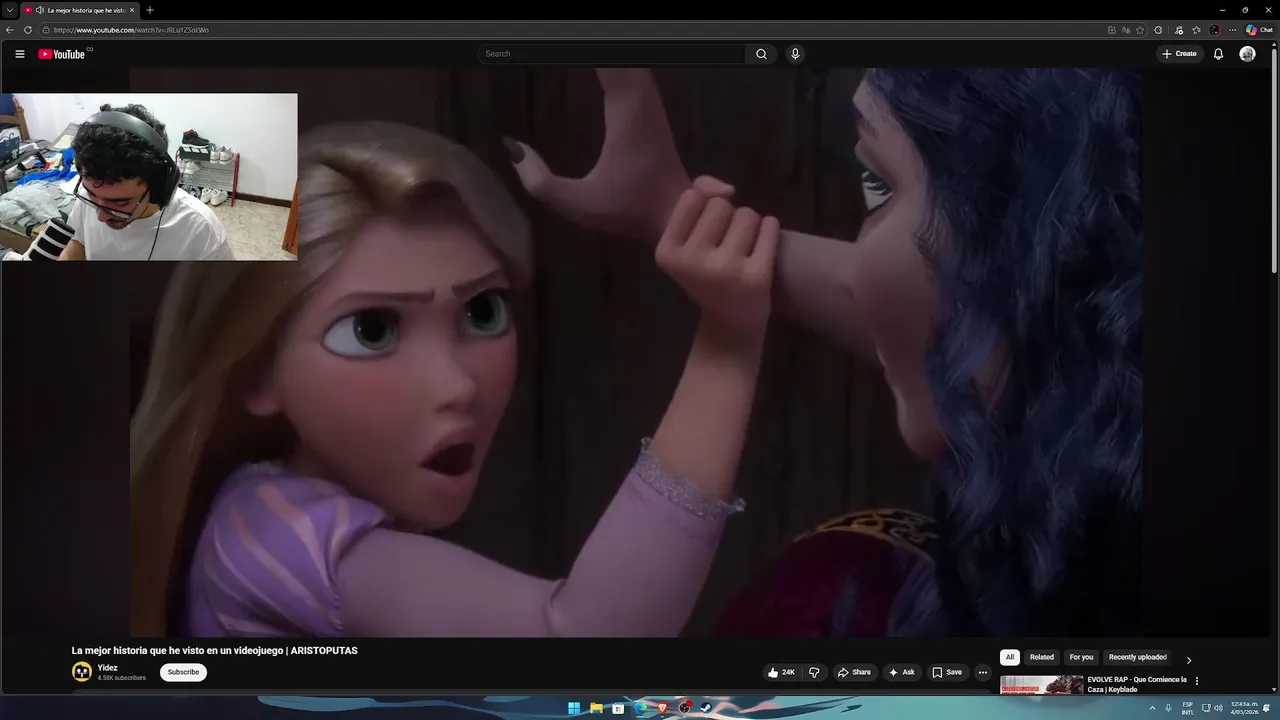Open the Yidez channel avatar
This screenshot has width=1280, height=720.
(x=82, y=672)
